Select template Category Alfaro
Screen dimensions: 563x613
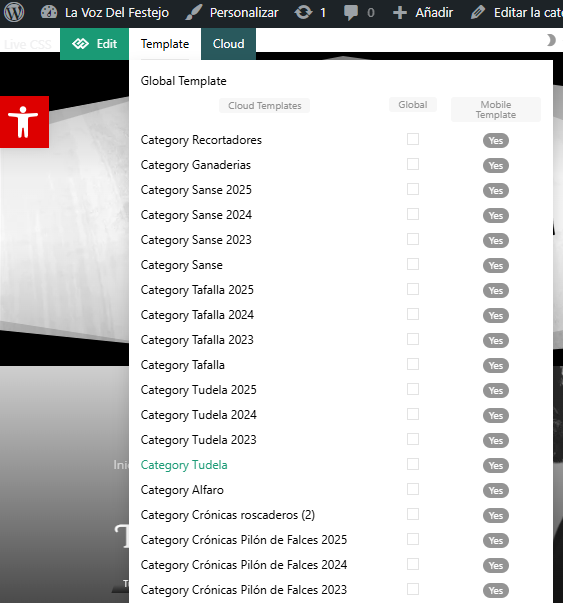(182, 491)
